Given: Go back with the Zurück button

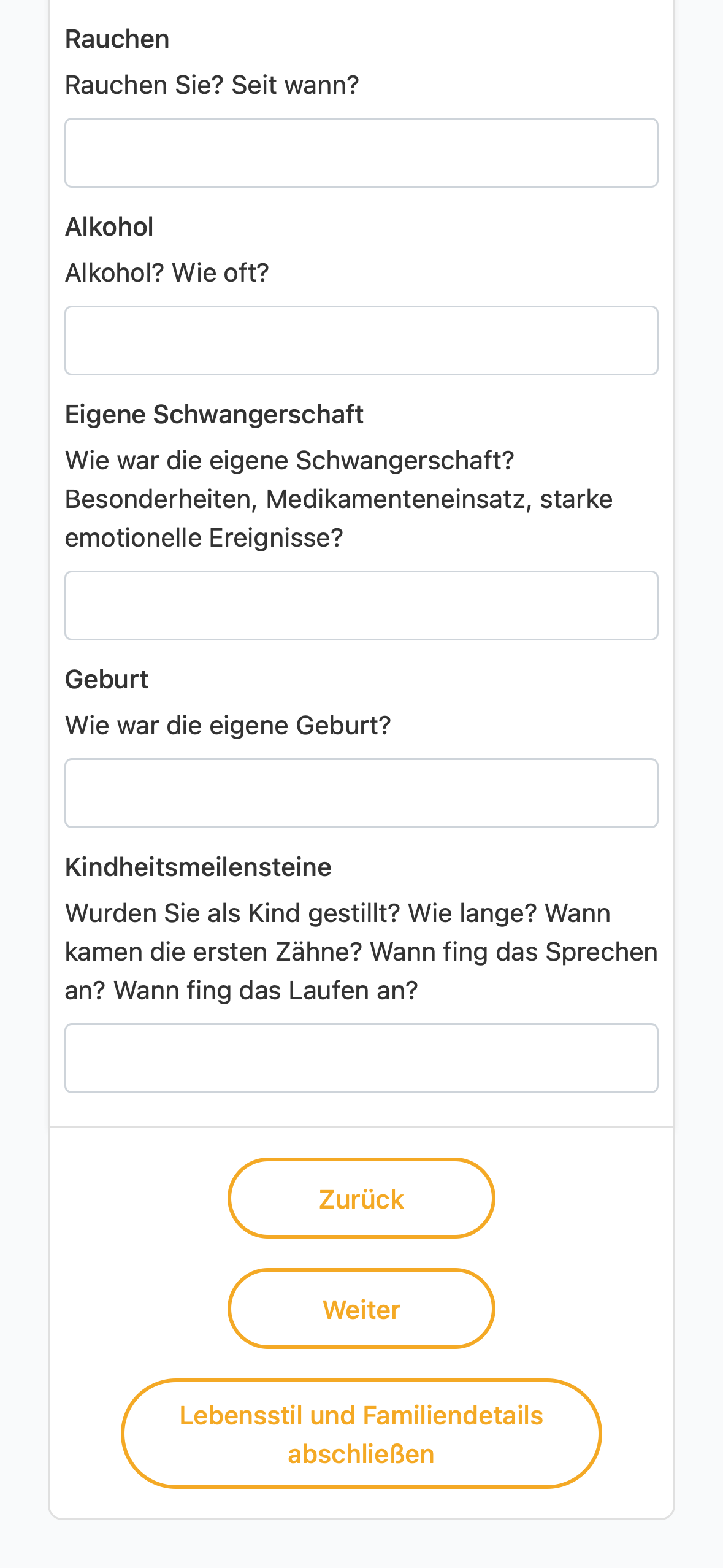Looking at the screenshot, I should 361,1198.
